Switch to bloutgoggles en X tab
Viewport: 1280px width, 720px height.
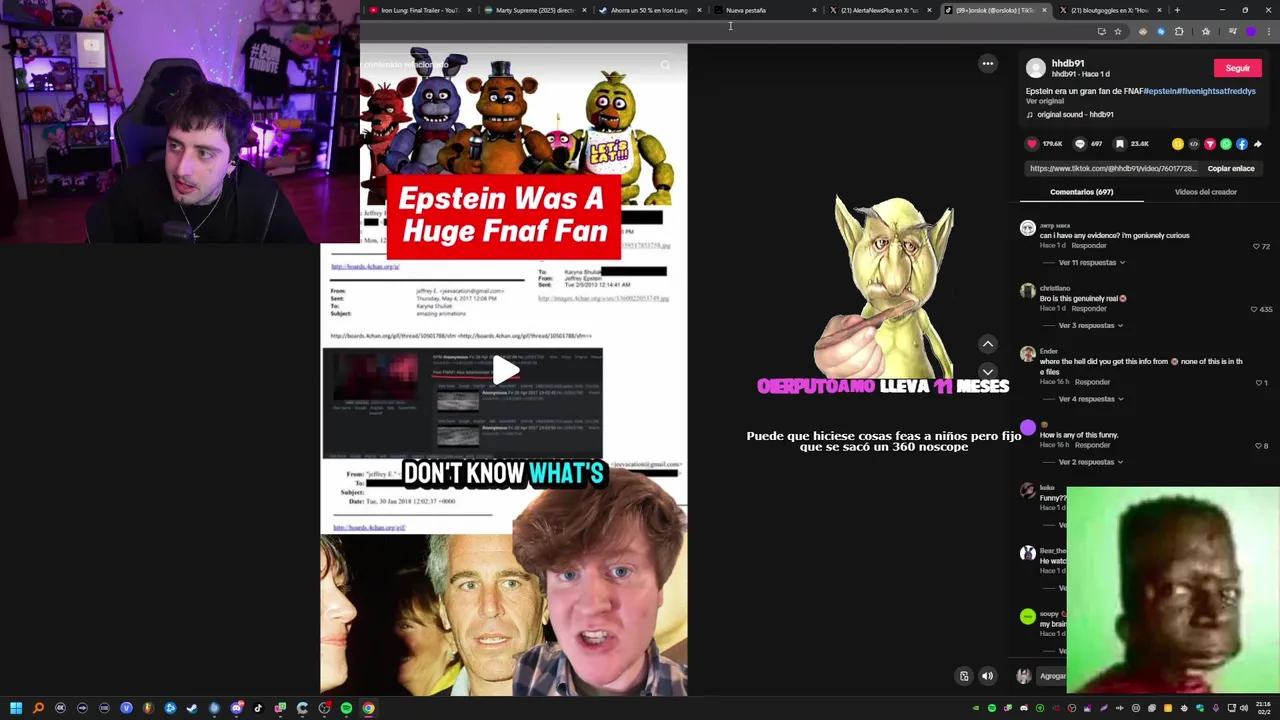click(1108, 10)
